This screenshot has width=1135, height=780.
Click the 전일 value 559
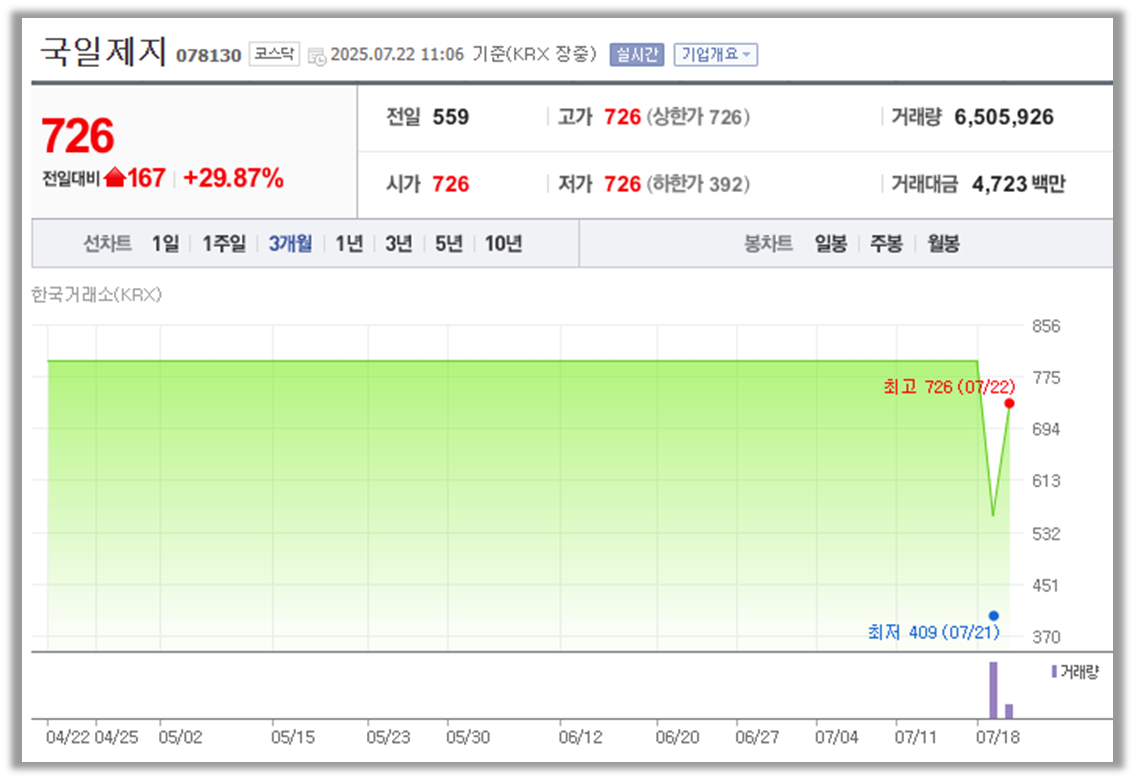[451, 116]
